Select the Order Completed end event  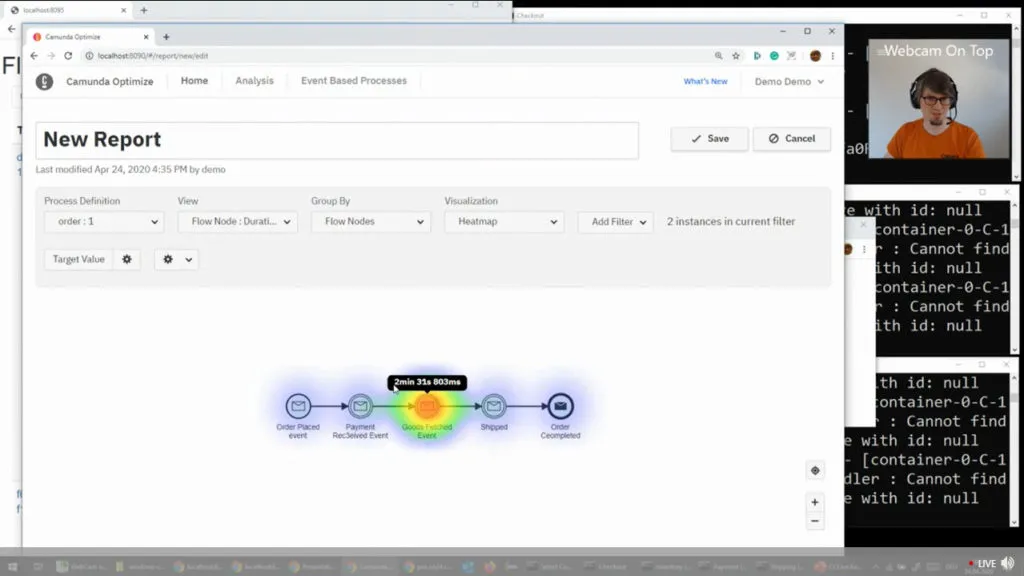coord(560,406)
